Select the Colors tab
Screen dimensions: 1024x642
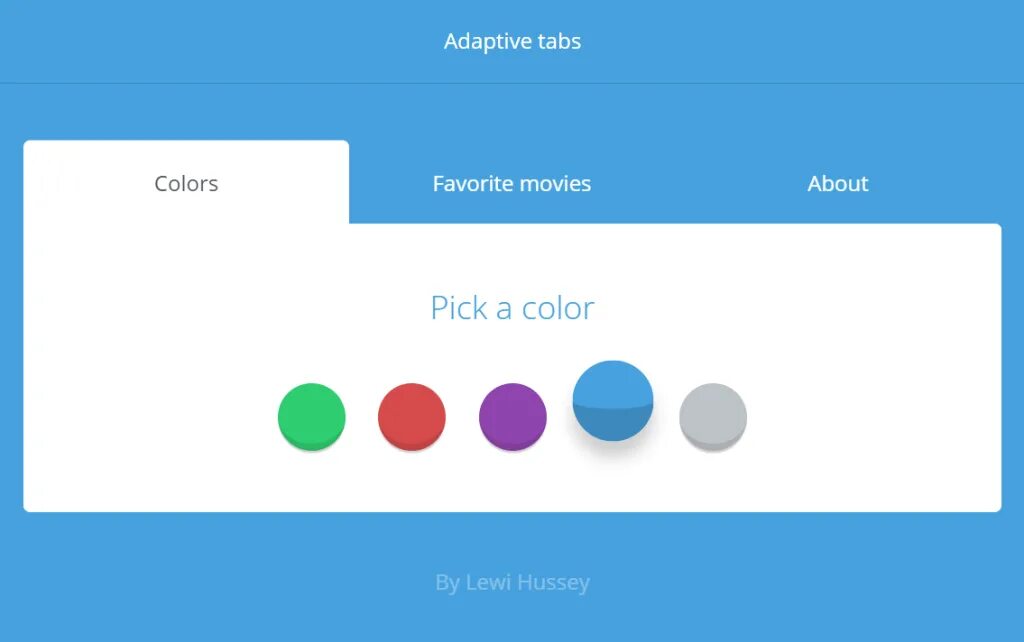(x=186, y=184)
